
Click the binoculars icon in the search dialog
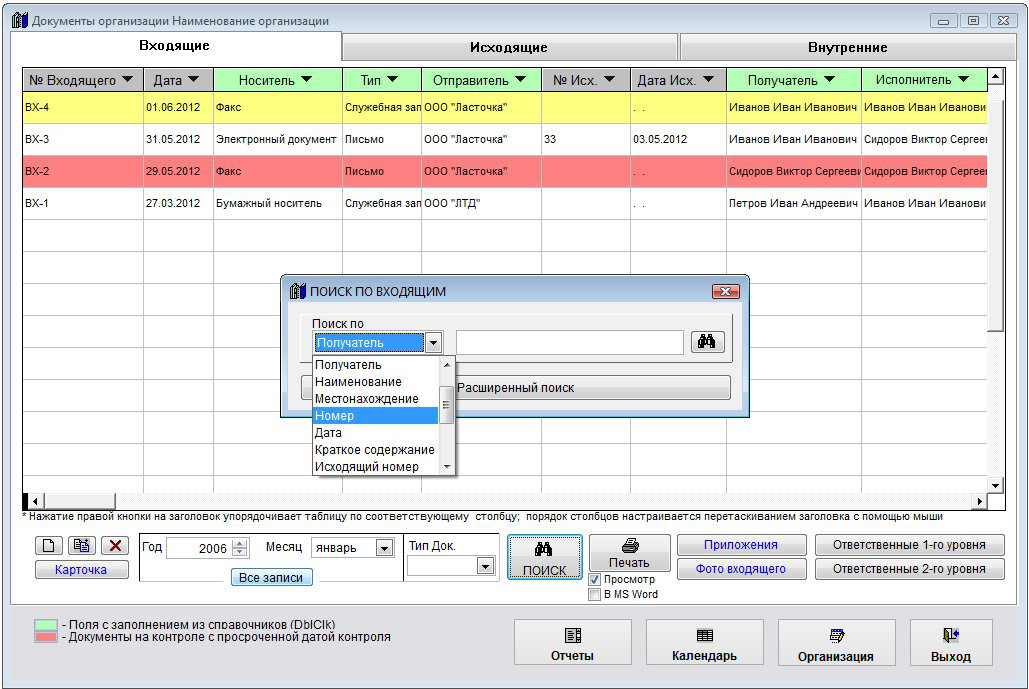[707, 342]
